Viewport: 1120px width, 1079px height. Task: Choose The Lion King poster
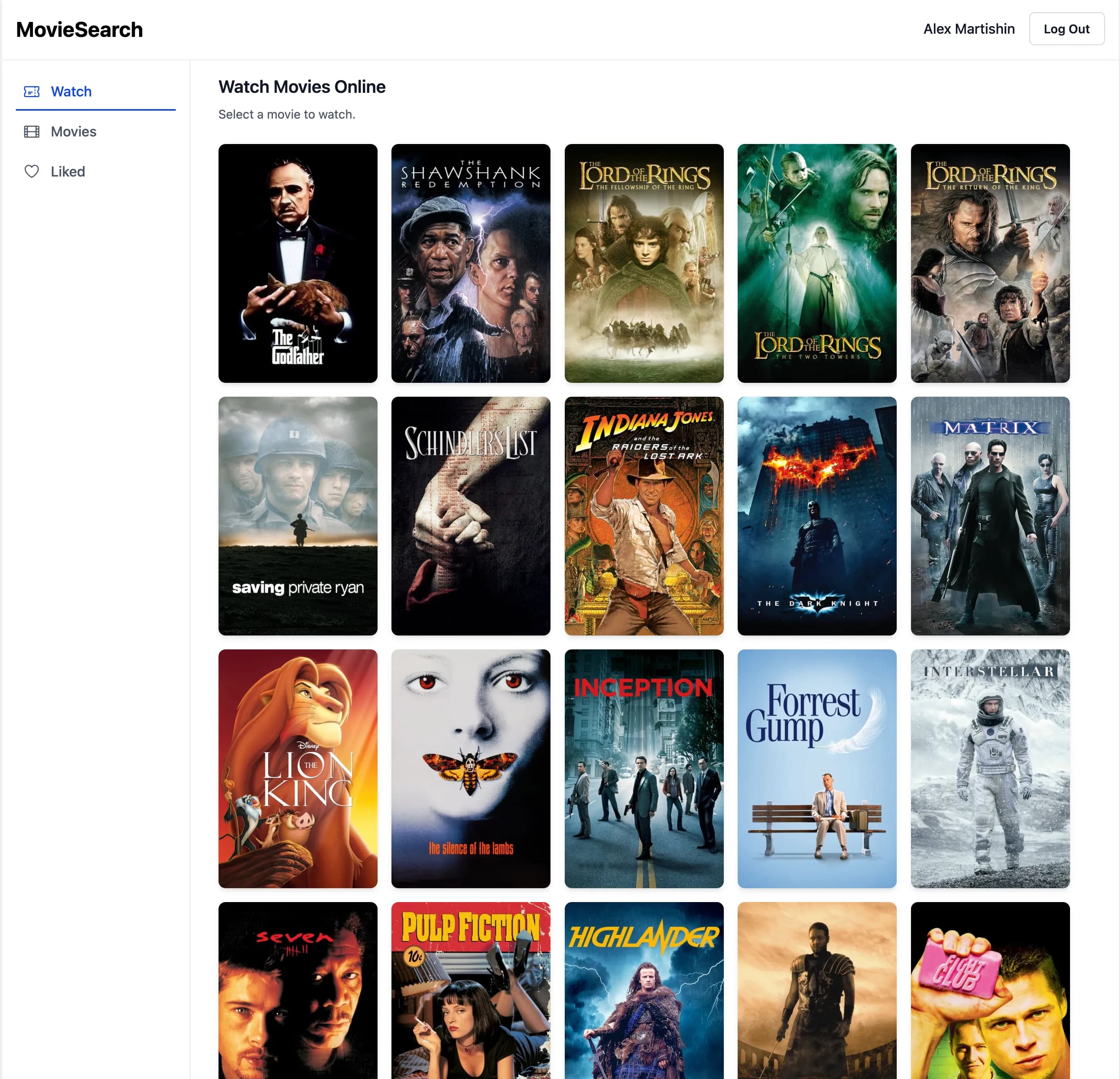point(298,769)
